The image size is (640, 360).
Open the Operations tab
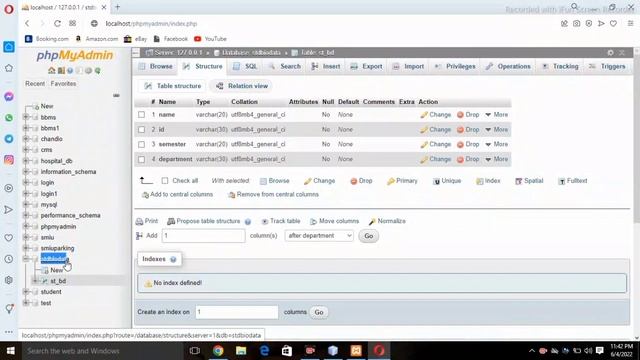point(508,66)
